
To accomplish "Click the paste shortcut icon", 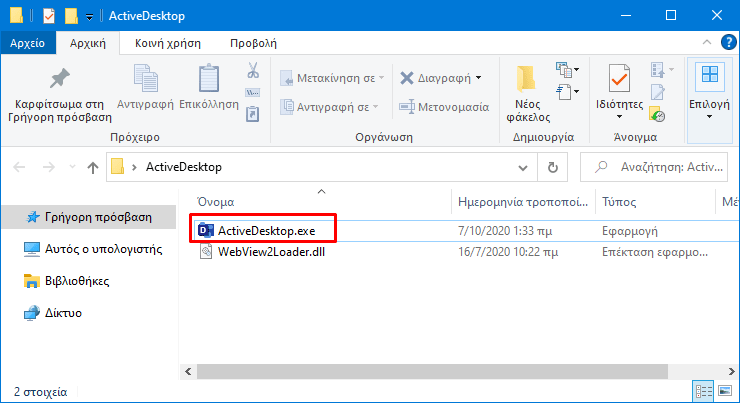I will [252, 114].
